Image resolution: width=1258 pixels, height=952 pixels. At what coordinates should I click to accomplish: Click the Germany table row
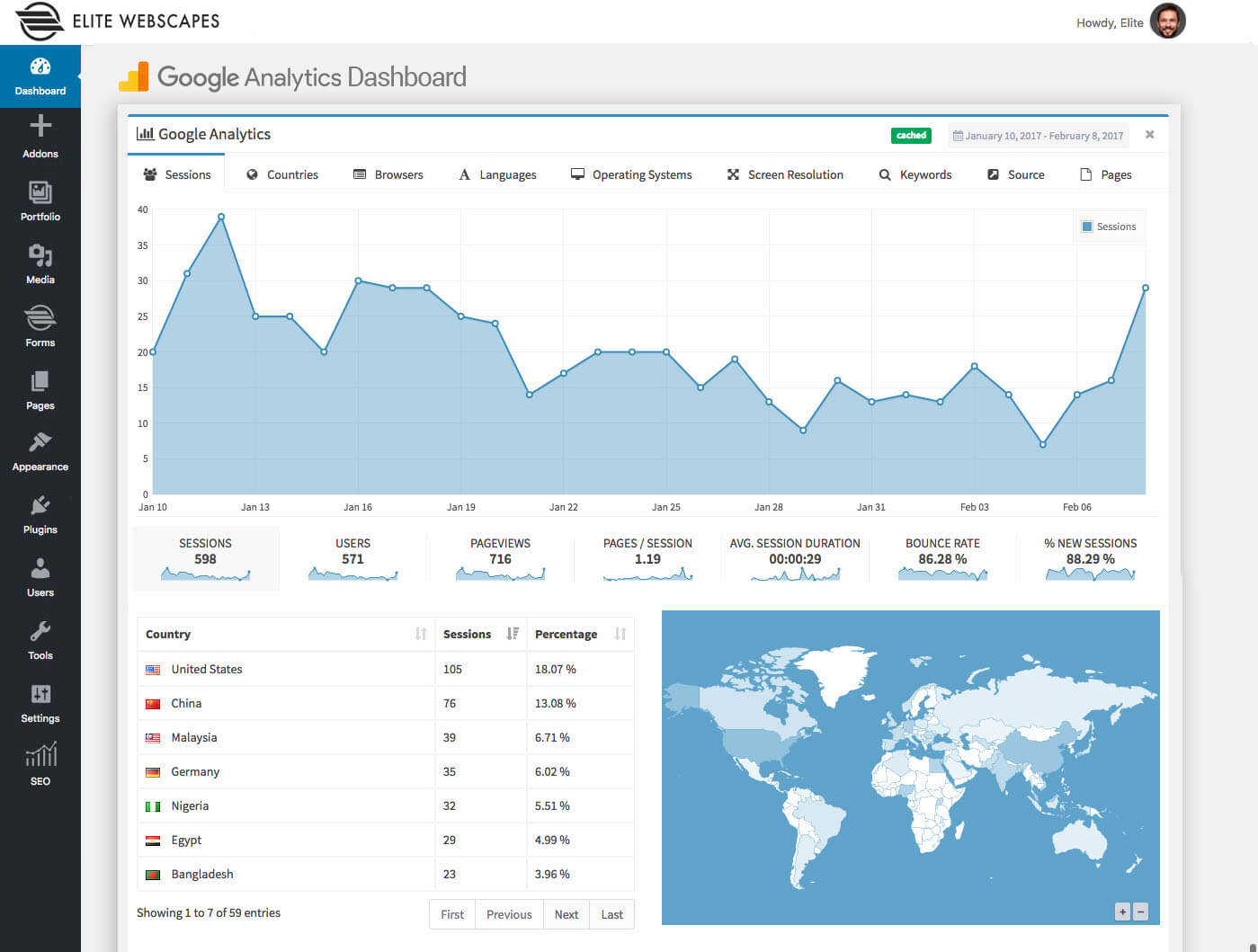386,771
